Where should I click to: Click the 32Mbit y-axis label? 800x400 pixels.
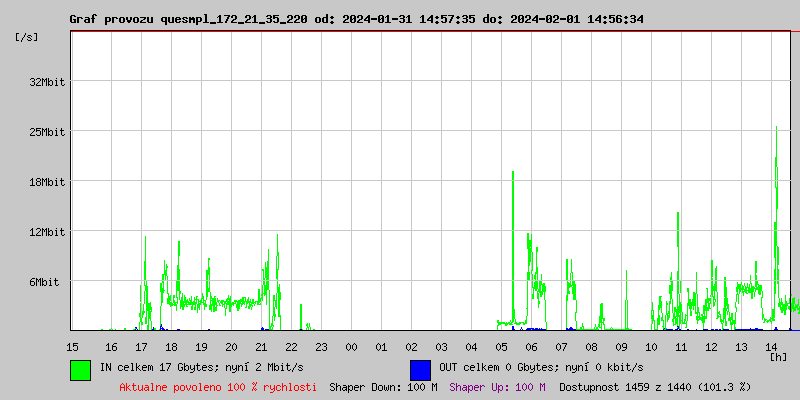[x=47, y=82]
